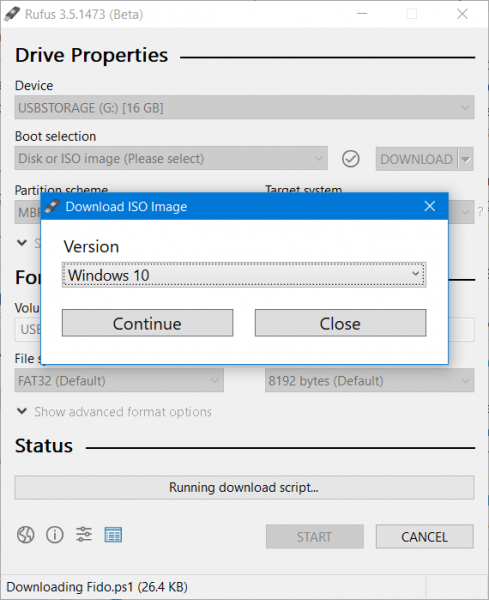Image resolution: width=489 pixels, height=600 pixels.
Task: Click the Running download script progress bar
Action: point(244,488)
